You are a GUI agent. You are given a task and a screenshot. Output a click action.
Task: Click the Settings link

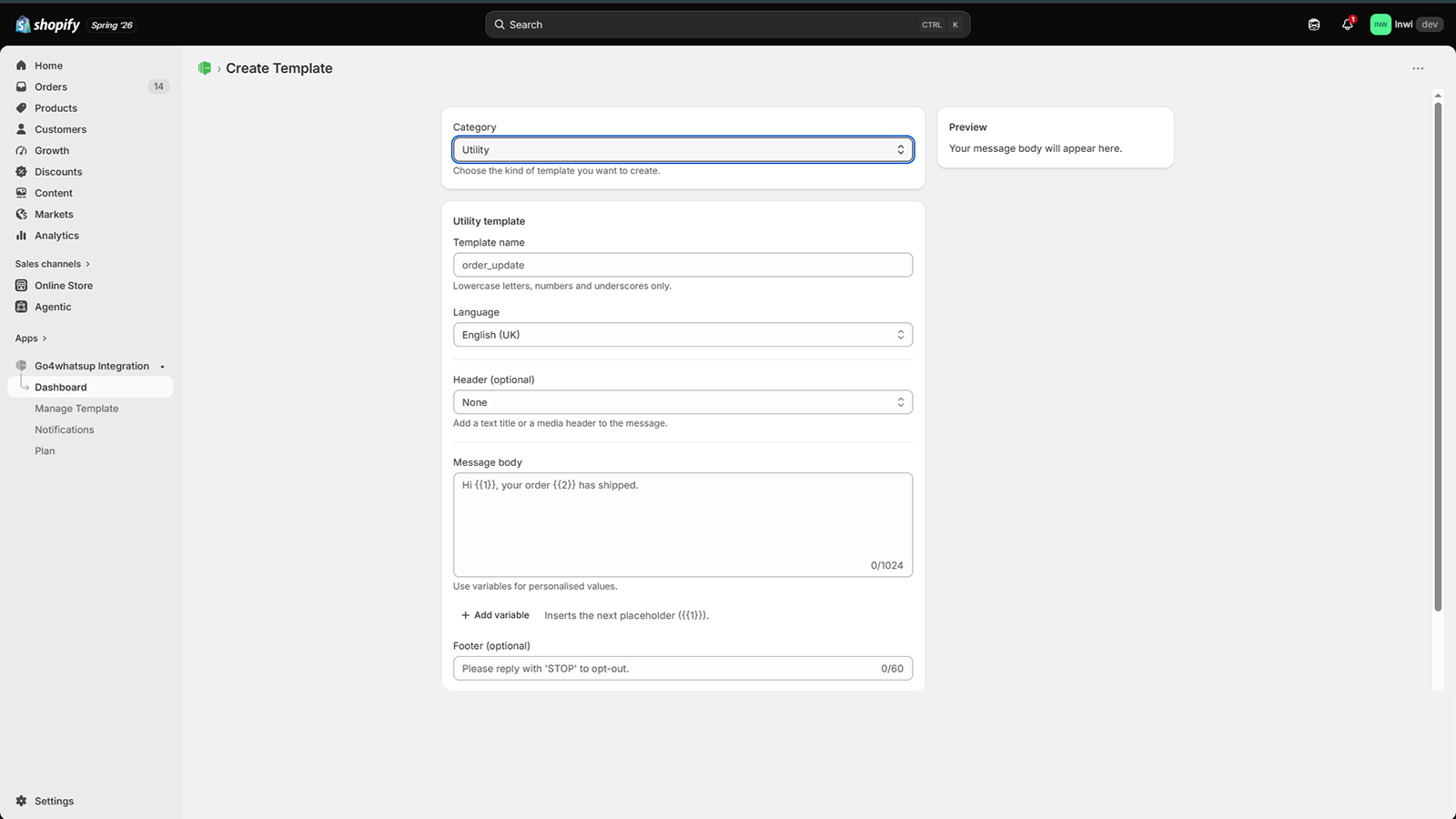click(x=55, y=801)
